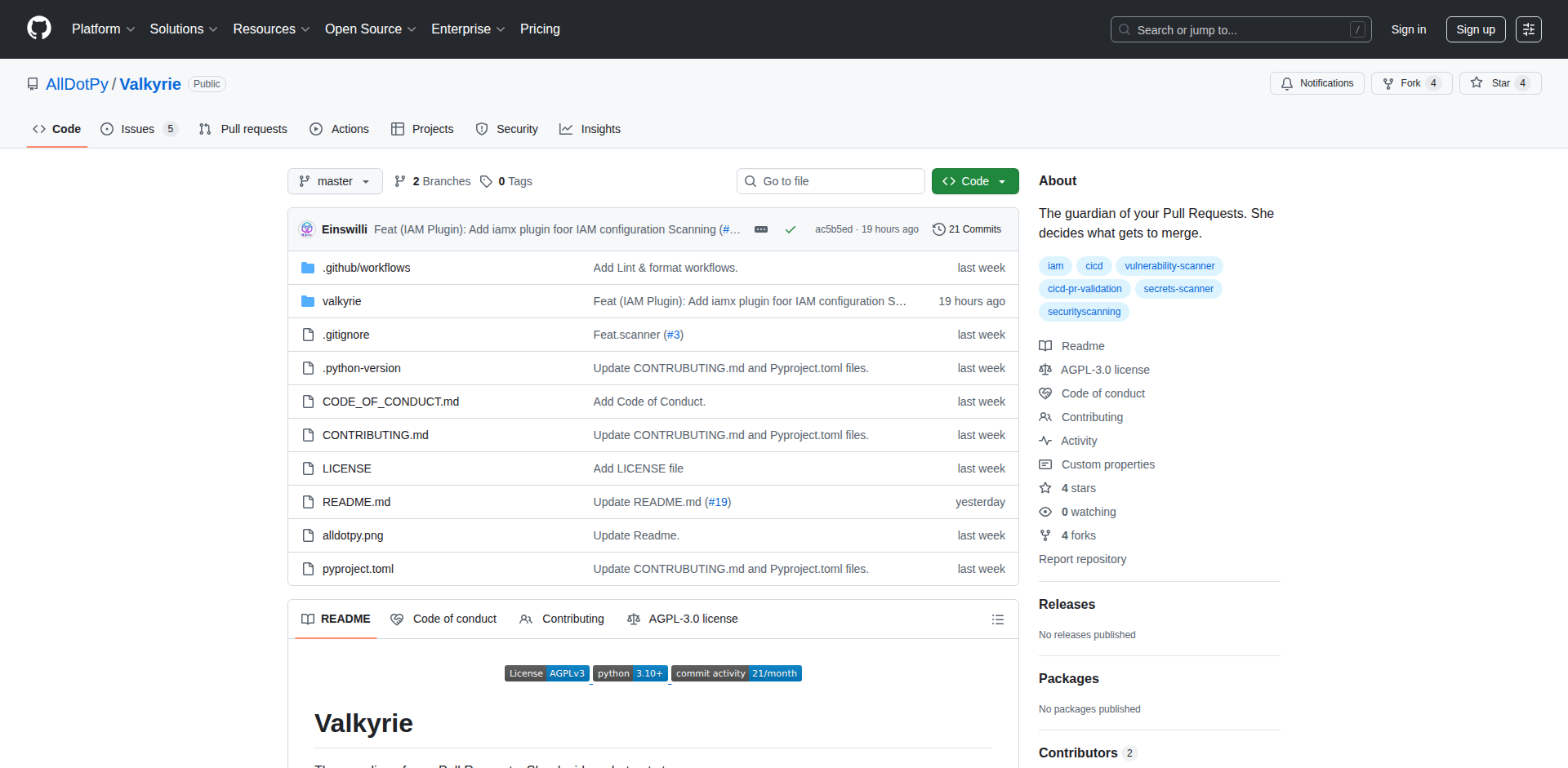Open the Readme link in About
Screen dimensions: 1568x768
click(1071, 346)
